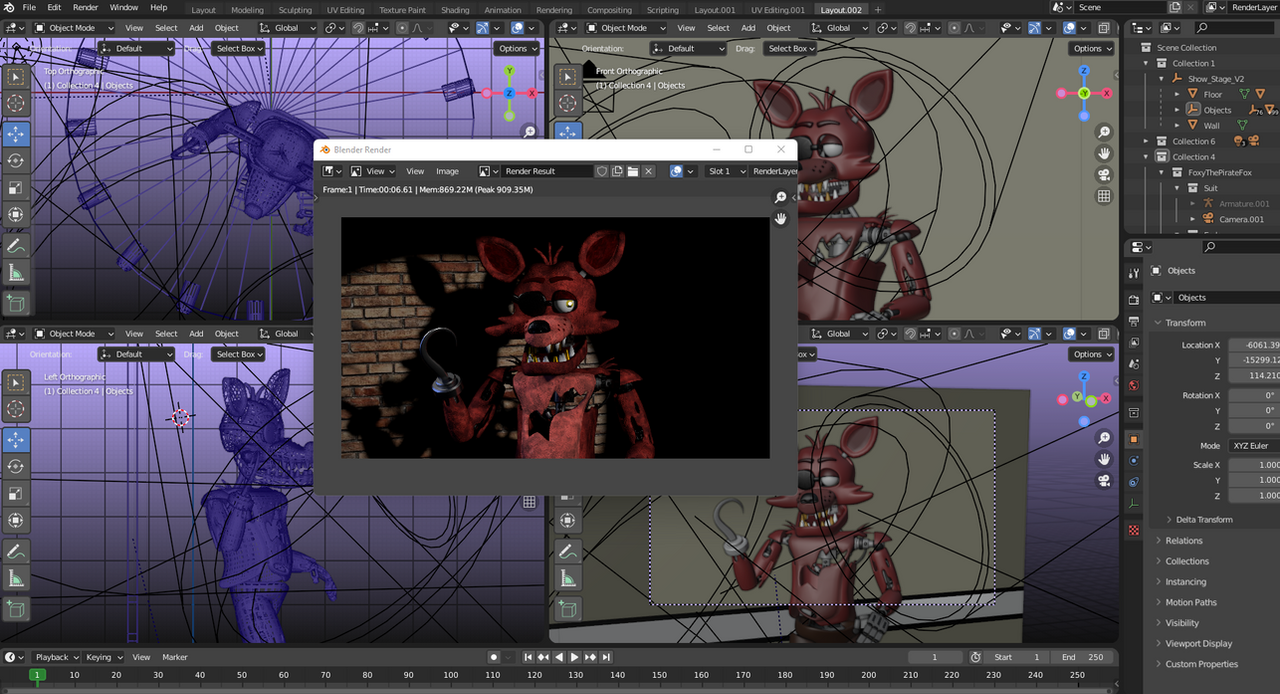Choose the Measure tool in Left Orthographic viewport
This screenshot has height=694, width=1280.
pyautogui.click(x=16, y=578)
